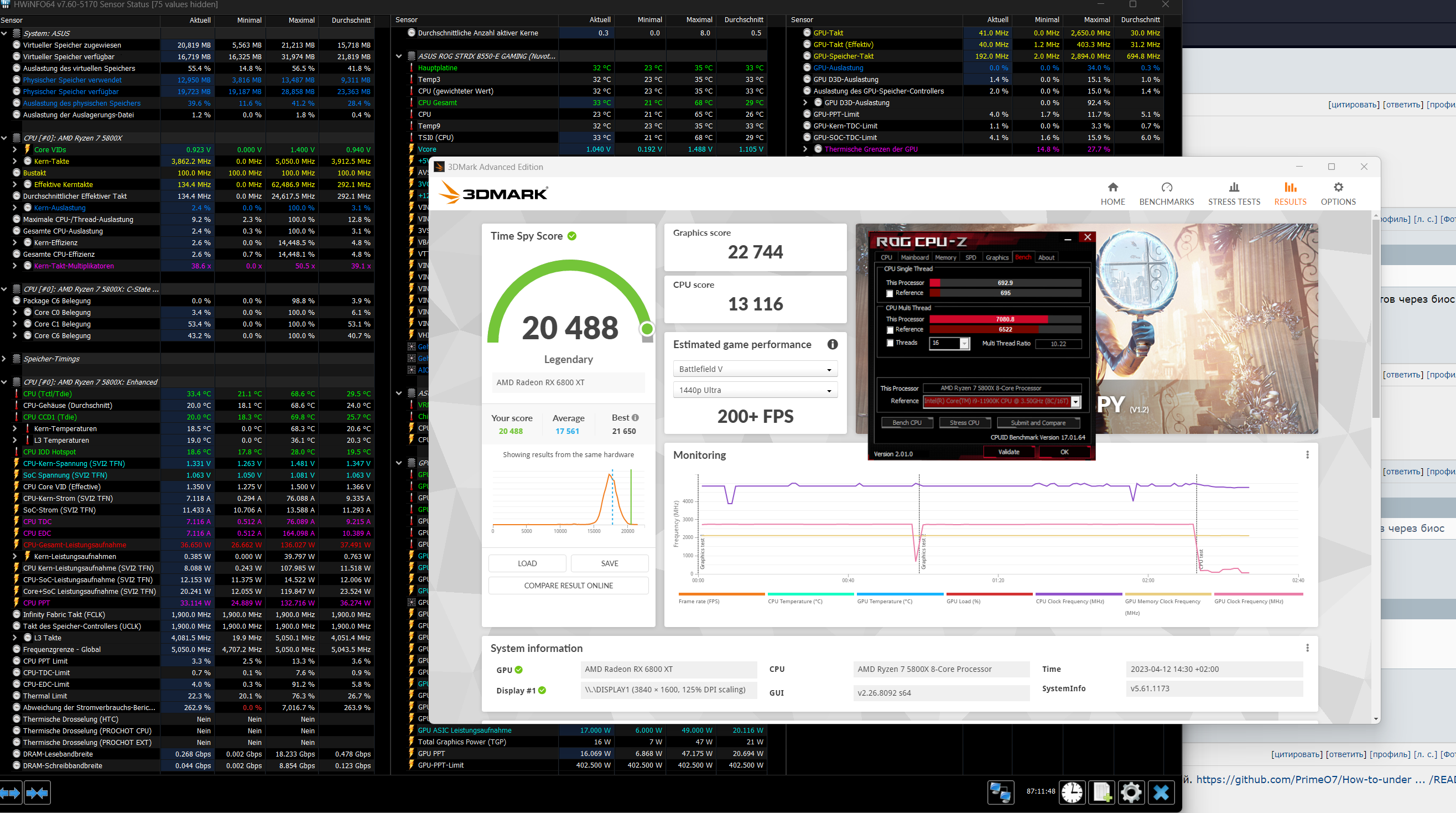Click HWiNFO log file add icon
The width and height of the screenshot is (1456, 813).
coord(1101,792)
